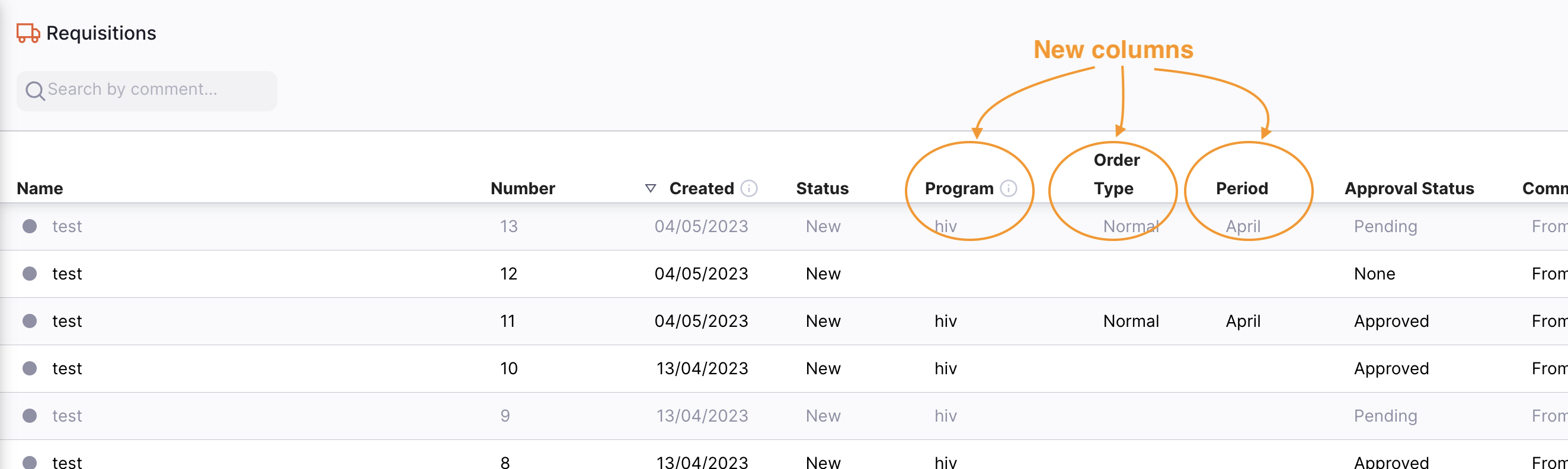Open requisition 11 via its Approved status
The image size is (1568, 469).
tap(1391, 321)
